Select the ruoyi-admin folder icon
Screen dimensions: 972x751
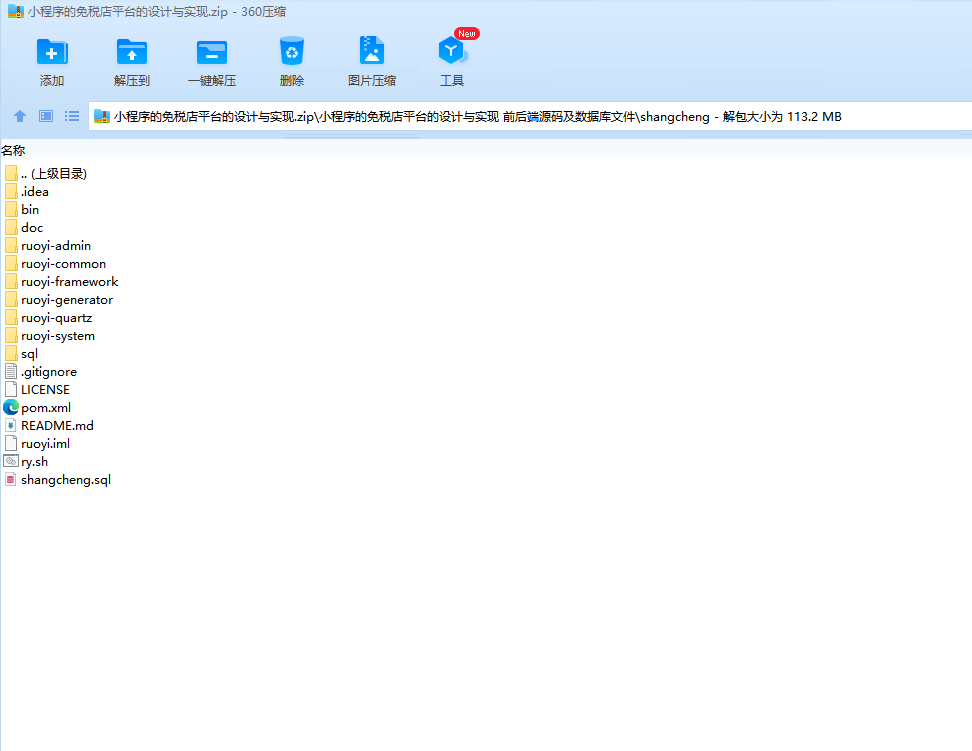11,246
